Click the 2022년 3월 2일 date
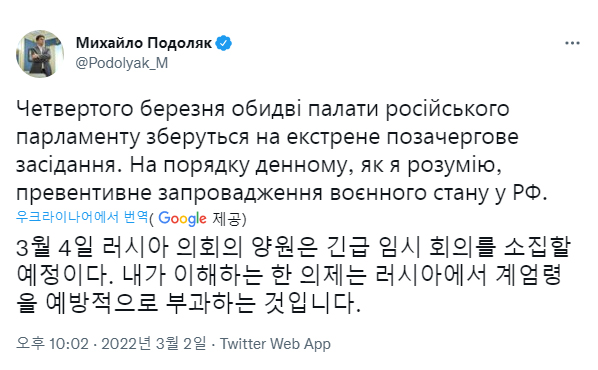 click(153, 344)
